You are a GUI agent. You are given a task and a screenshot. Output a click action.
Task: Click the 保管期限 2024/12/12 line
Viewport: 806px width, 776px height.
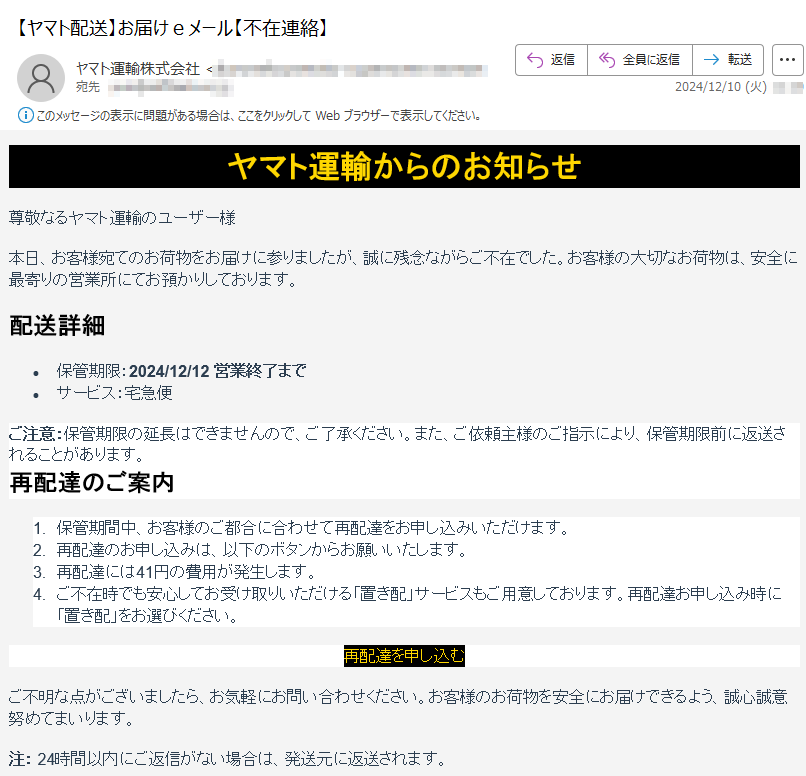click(181, 371)
